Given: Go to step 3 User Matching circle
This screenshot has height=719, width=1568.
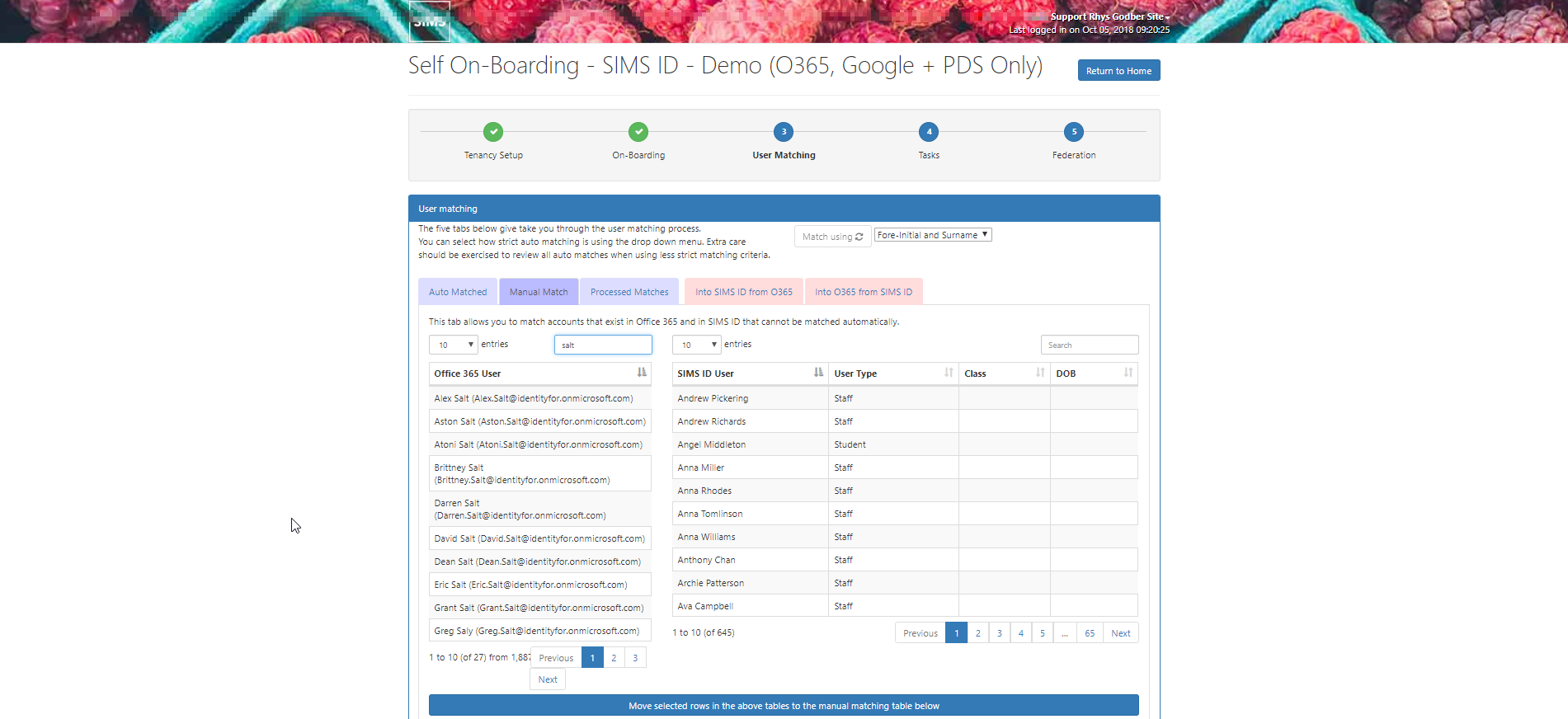Looking at the screenshot, I should point(784,132).
